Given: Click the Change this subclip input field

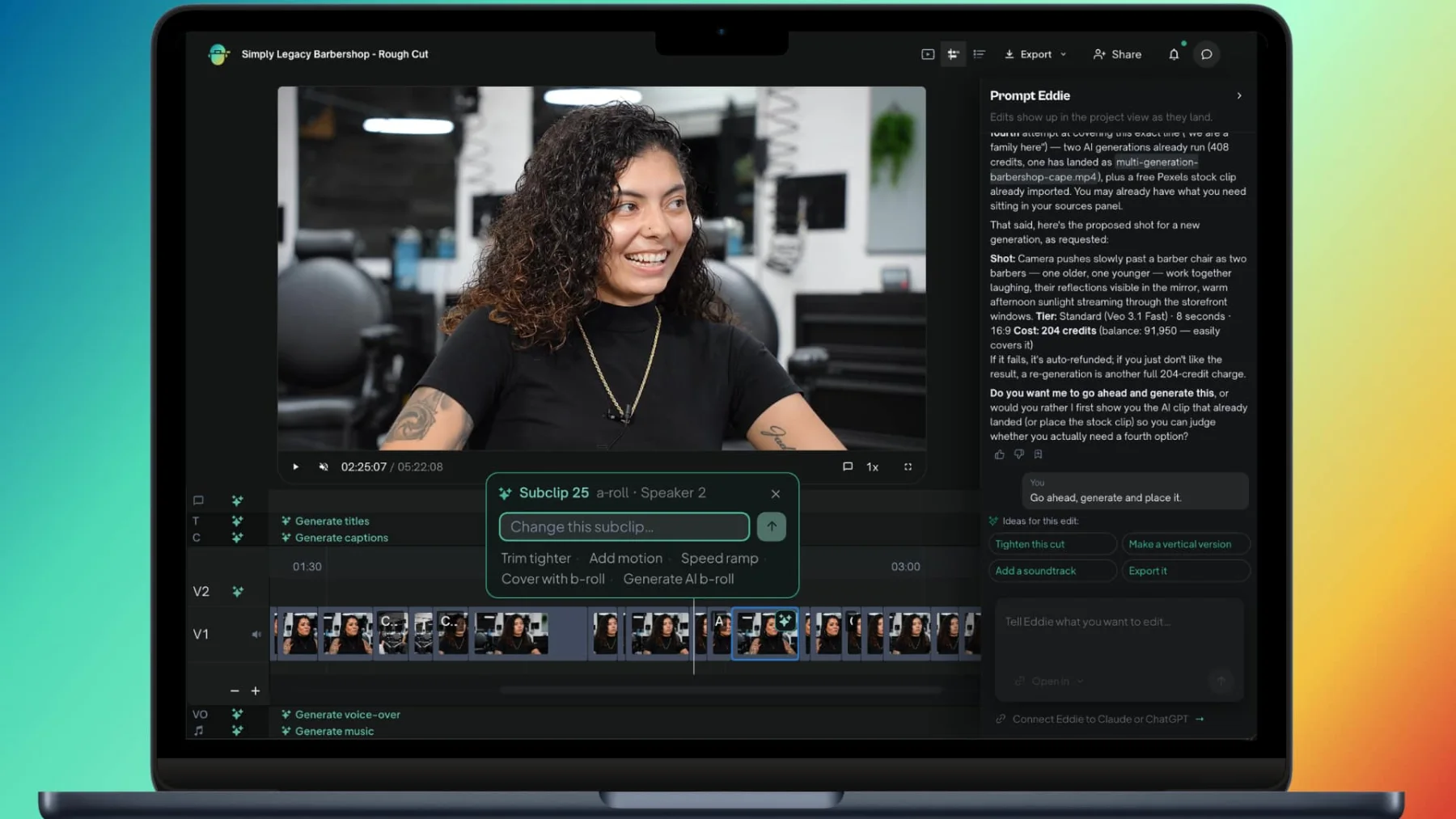Looking at the screenshot, I should pos(624,526).
